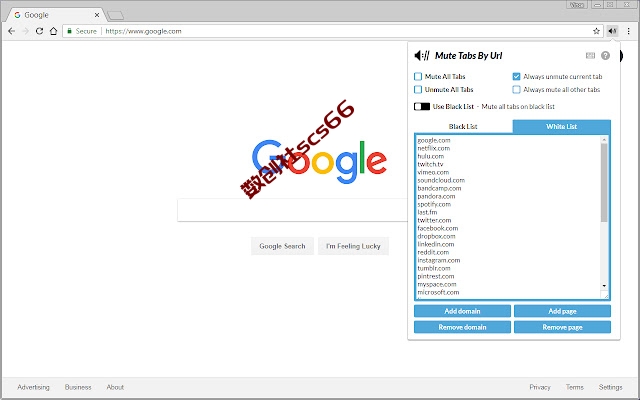640x400 pixels.
Task: Select myspace.com in the white list
Action: click(437, 284)
